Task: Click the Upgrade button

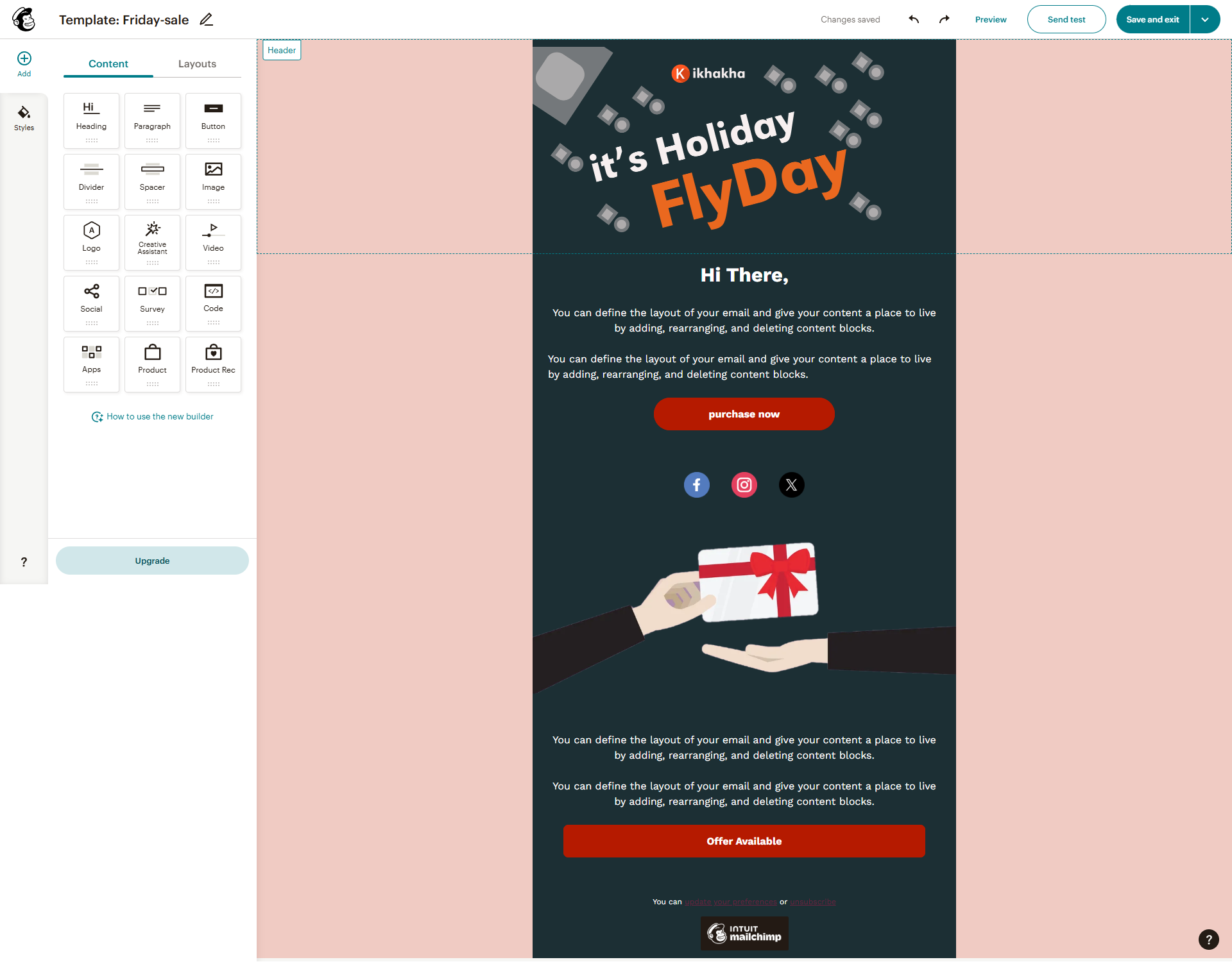Action: coord(152,560)
